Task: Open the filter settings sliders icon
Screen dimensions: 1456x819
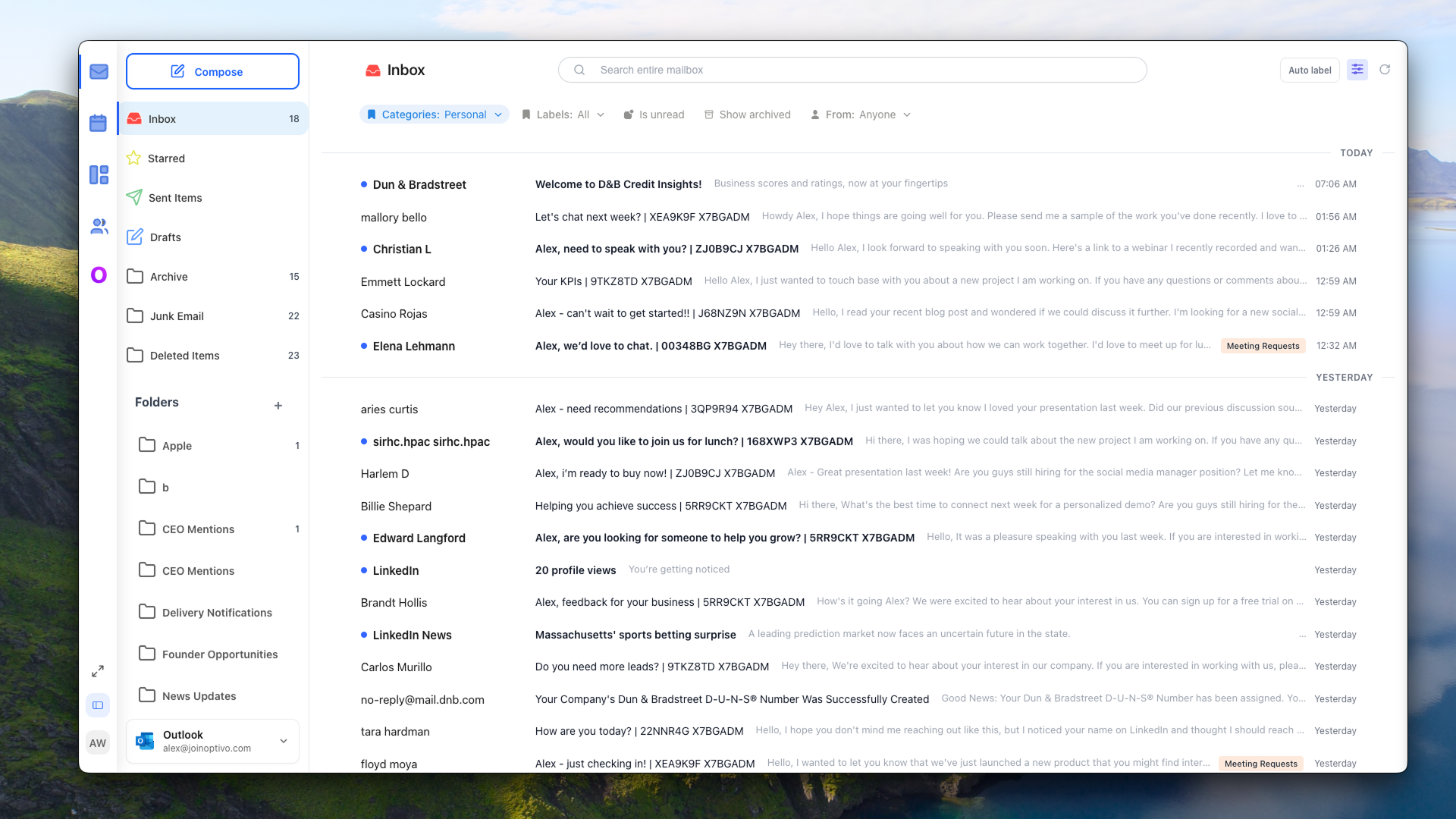Action: pyautogui.click(x=1357, y=69)
